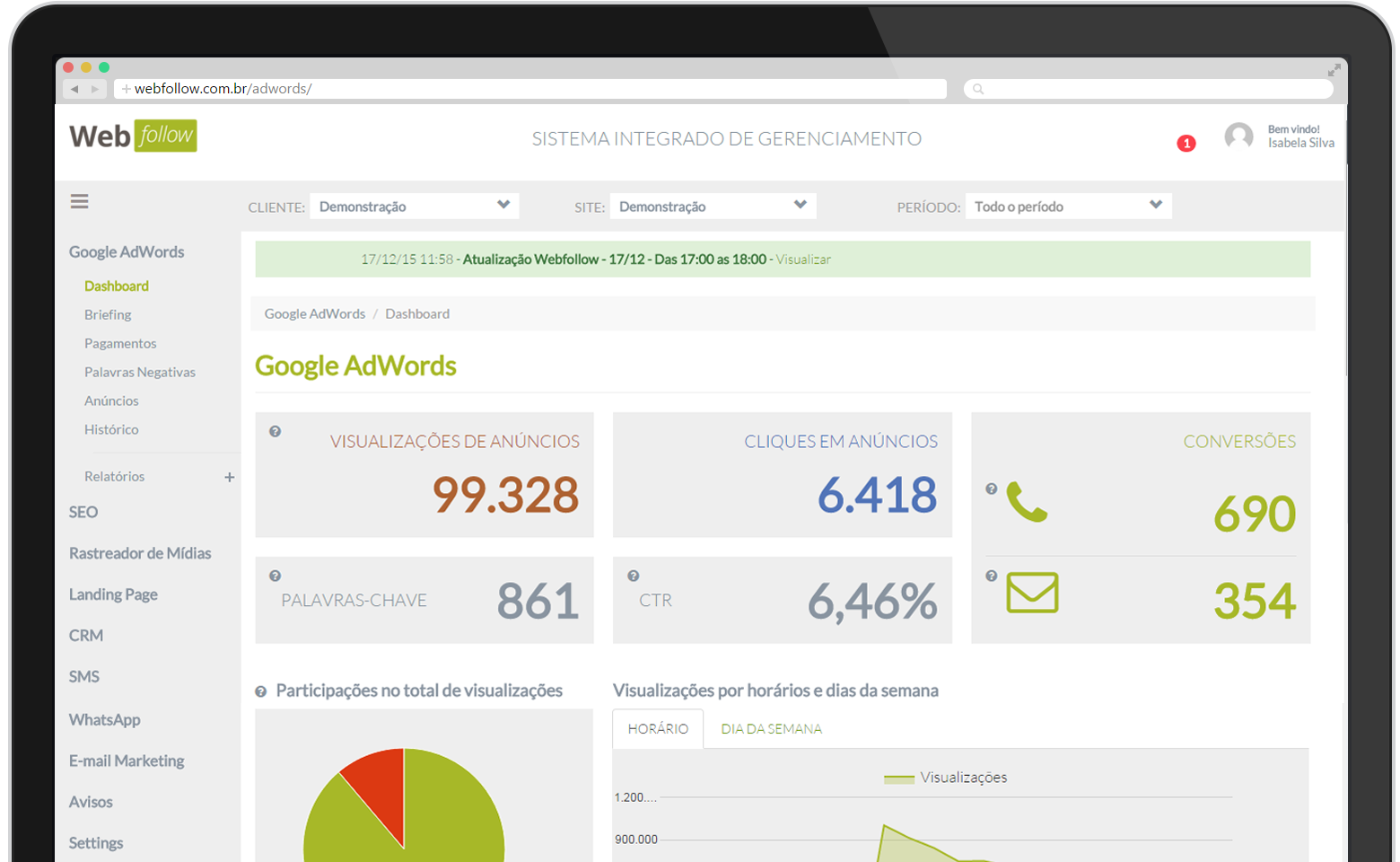
Task: Click the 861 palavras-chave value
Action: pyautogui.click(x=538, y=601)
